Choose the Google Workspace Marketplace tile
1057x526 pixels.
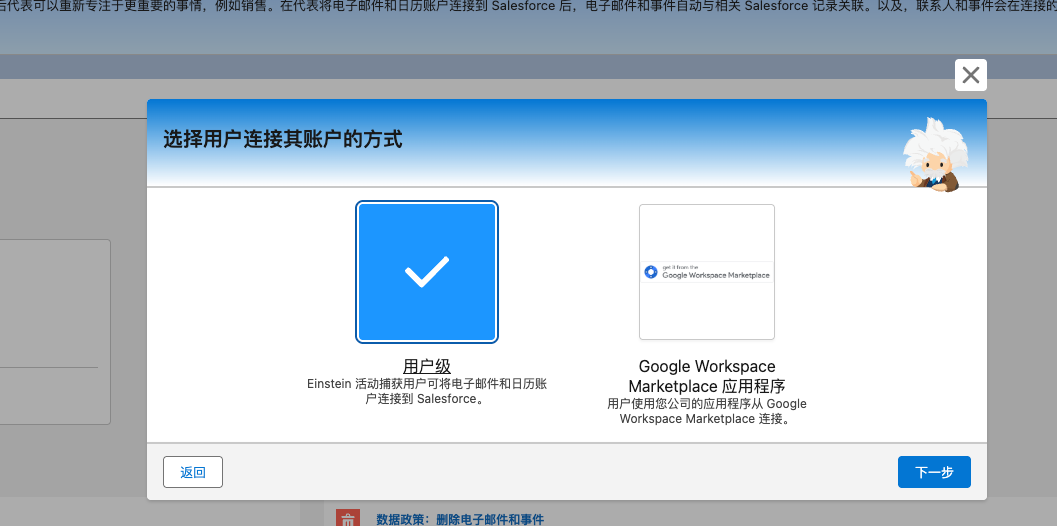pos(707,272)
